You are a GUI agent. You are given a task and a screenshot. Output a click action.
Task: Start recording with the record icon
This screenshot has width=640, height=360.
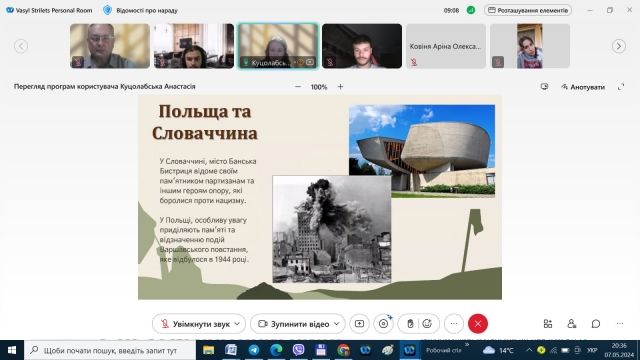(x=384, y=324)
